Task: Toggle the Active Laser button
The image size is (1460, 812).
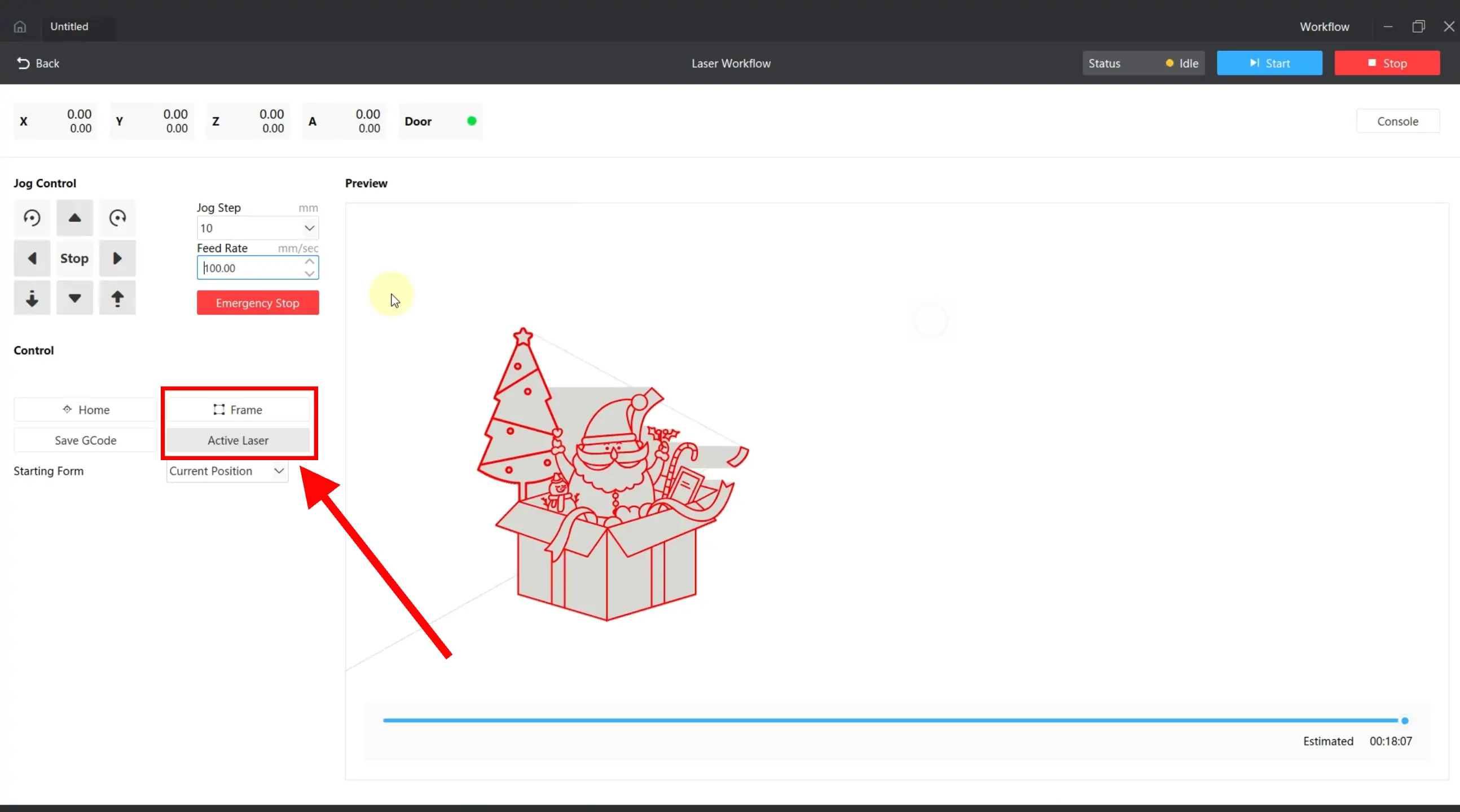Action: point(238,440)
